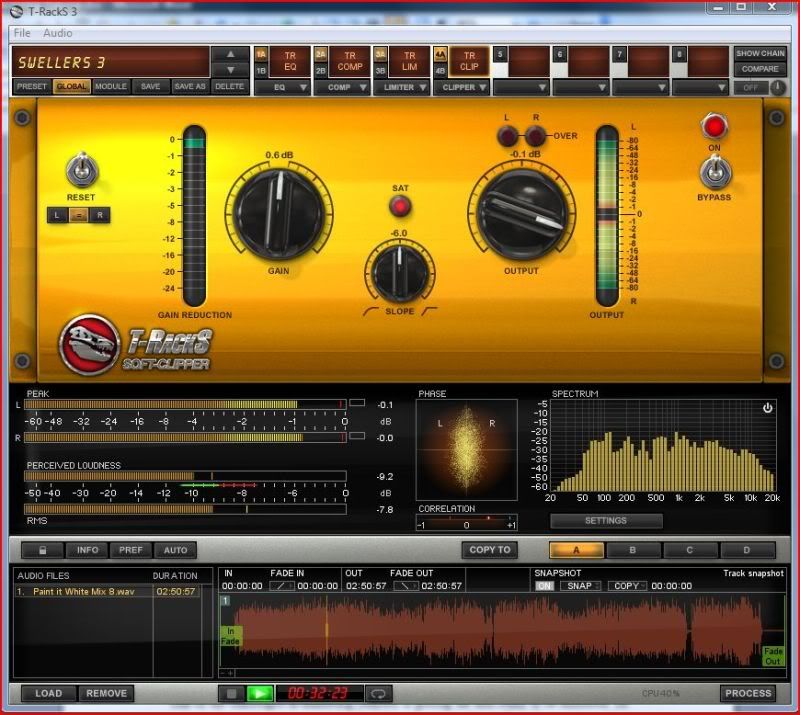The width and height of the screenshot is (800, 715).
Task: Click the DELETE preset button
Action: coord(230,87)
